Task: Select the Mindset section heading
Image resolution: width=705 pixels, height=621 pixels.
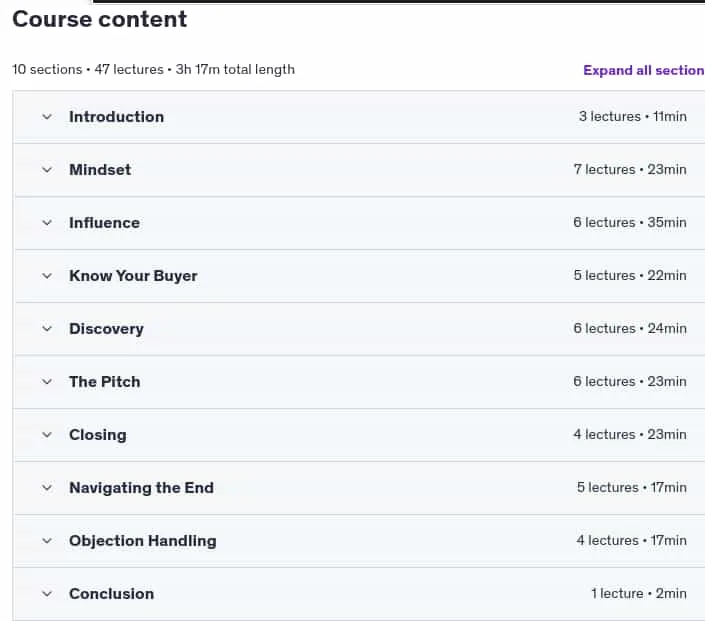Action: [100, 170]
